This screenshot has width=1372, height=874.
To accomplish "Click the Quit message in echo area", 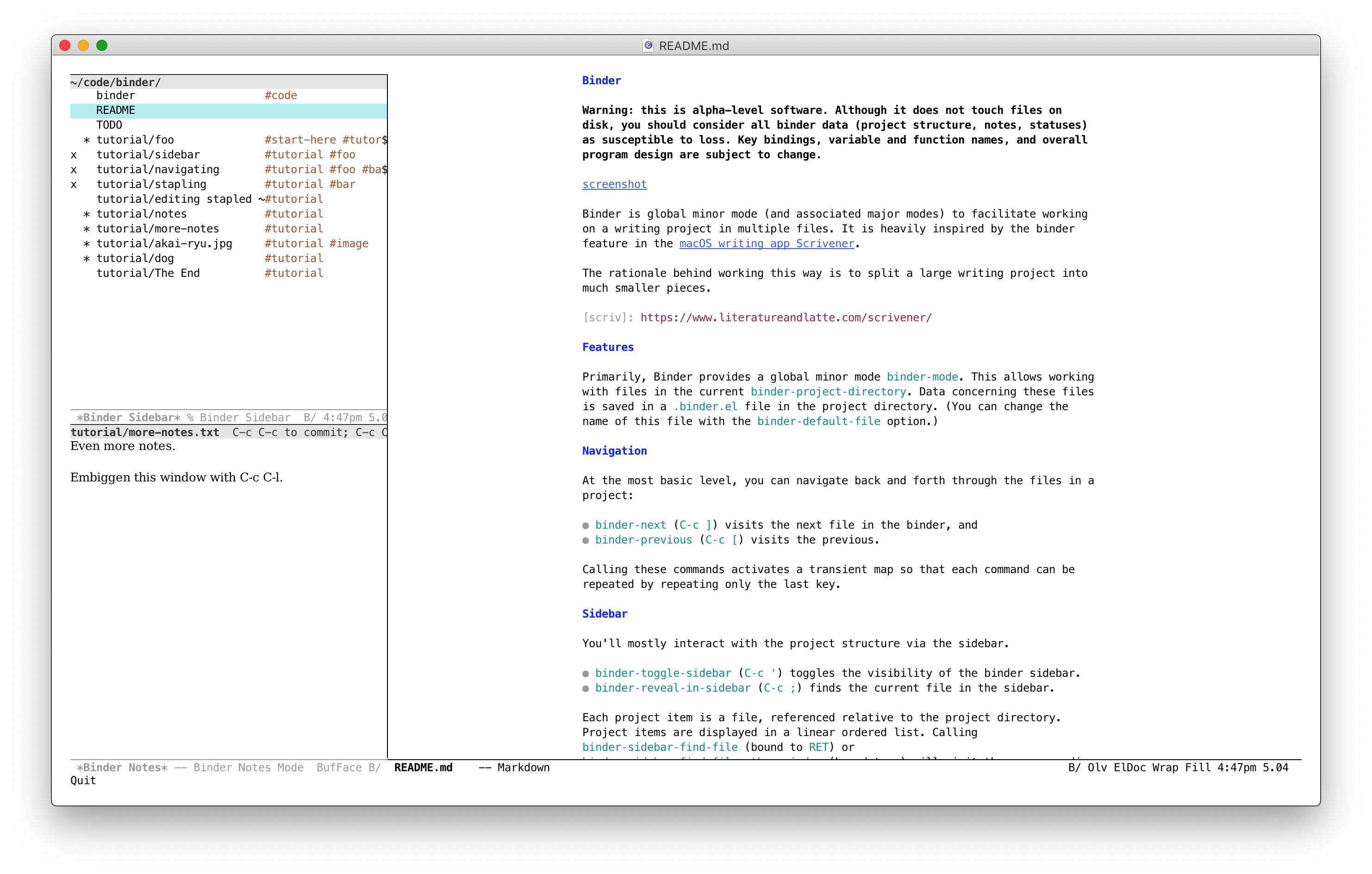I will click(83, 780).
